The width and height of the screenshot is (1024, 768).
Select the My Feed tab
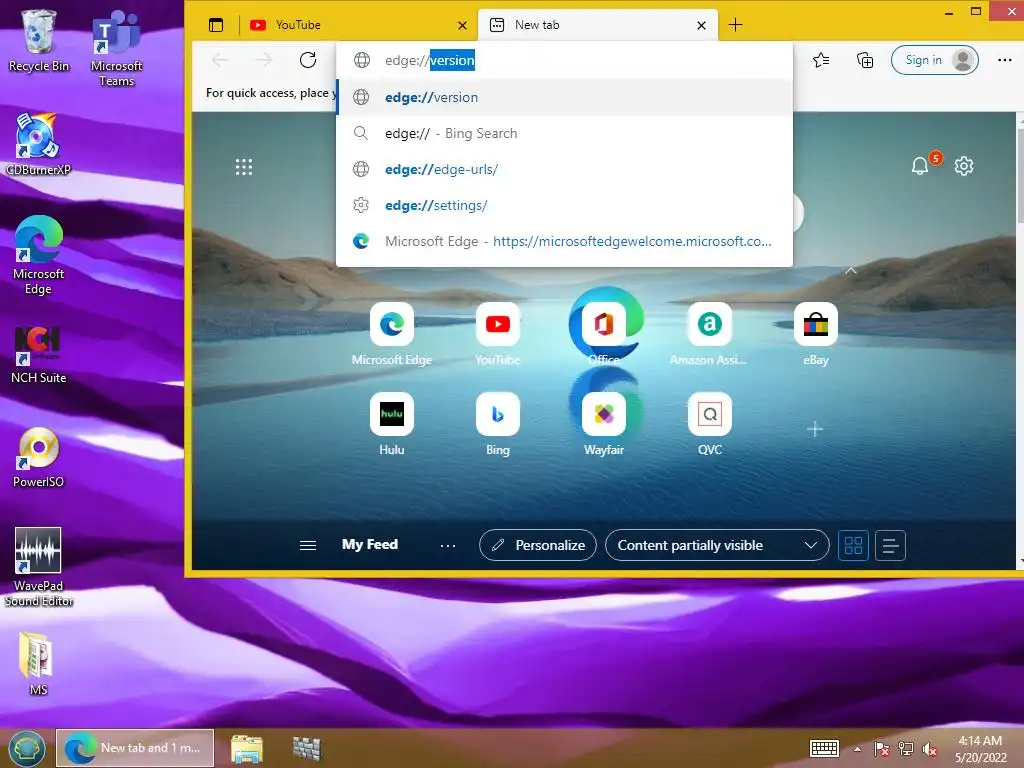(x=370, y=545)
